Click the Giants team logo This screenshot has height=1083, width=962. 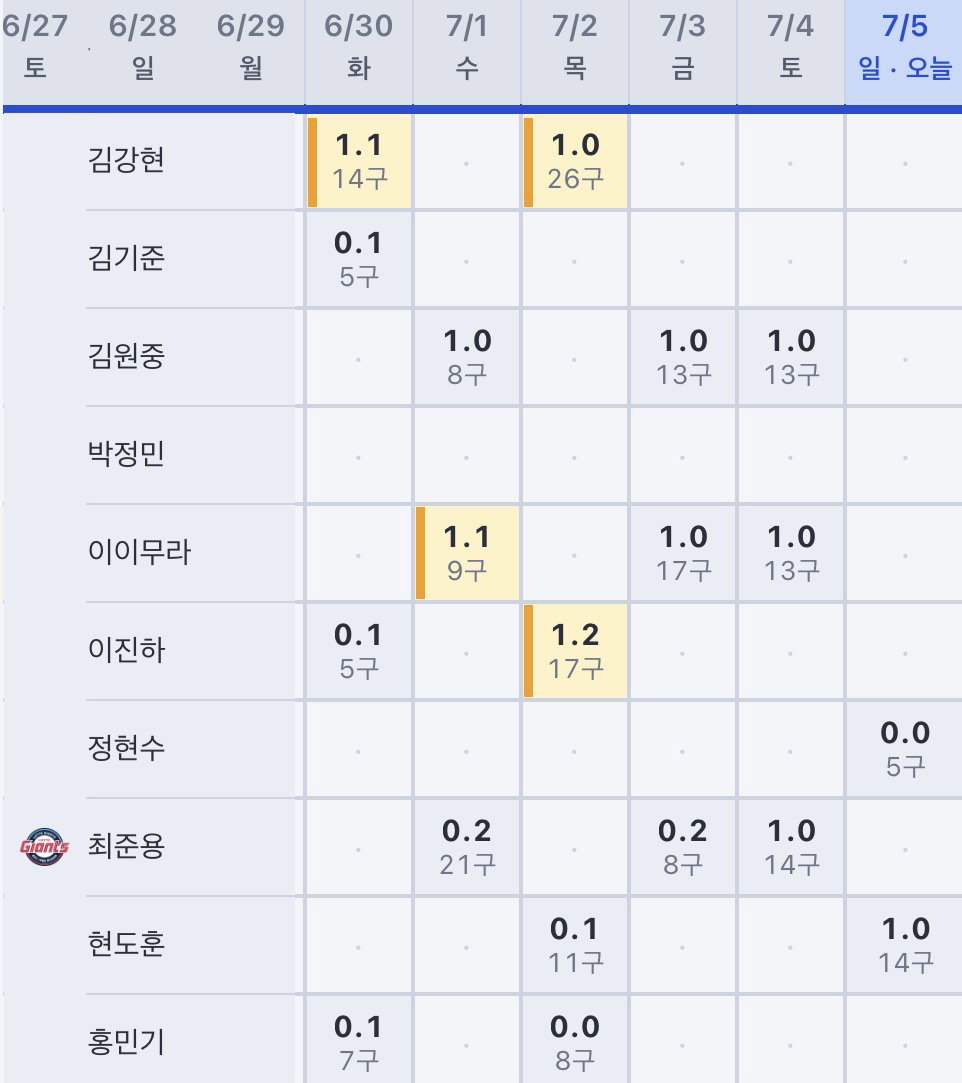(44, 846)
